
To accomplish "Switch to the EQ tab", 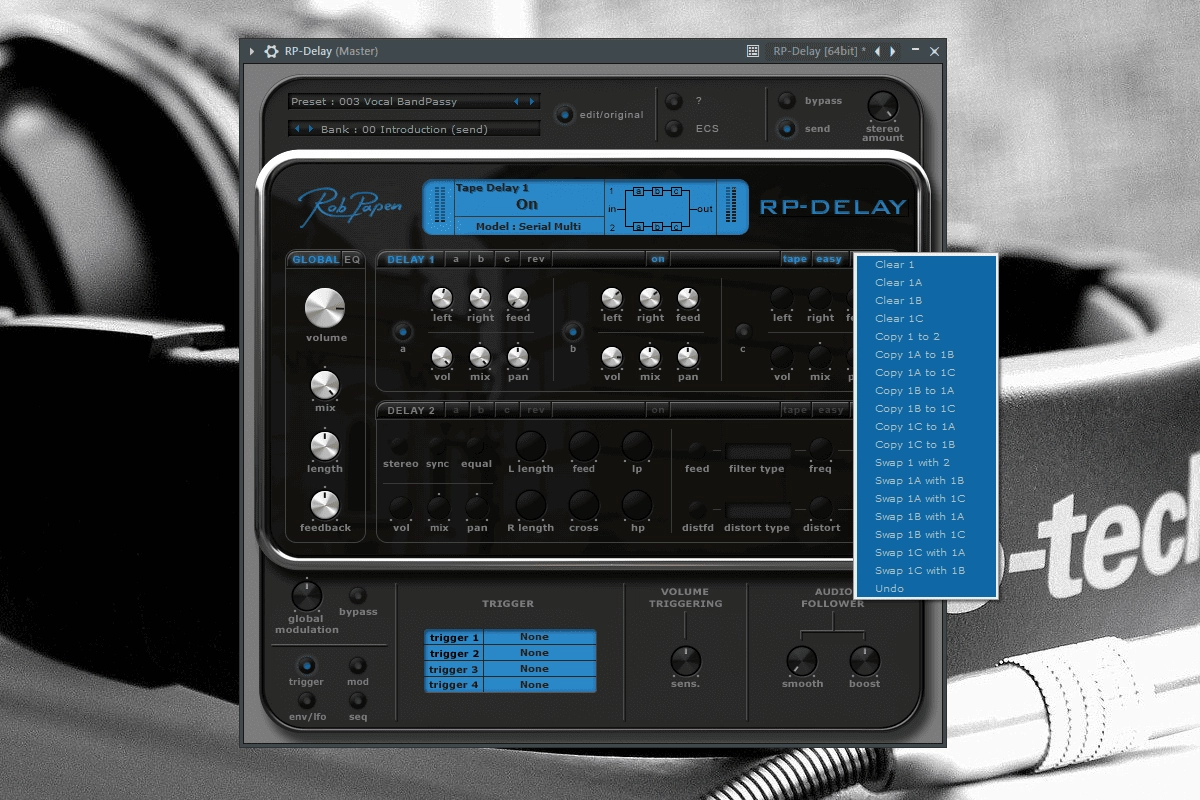I will [x=352, y=260].
